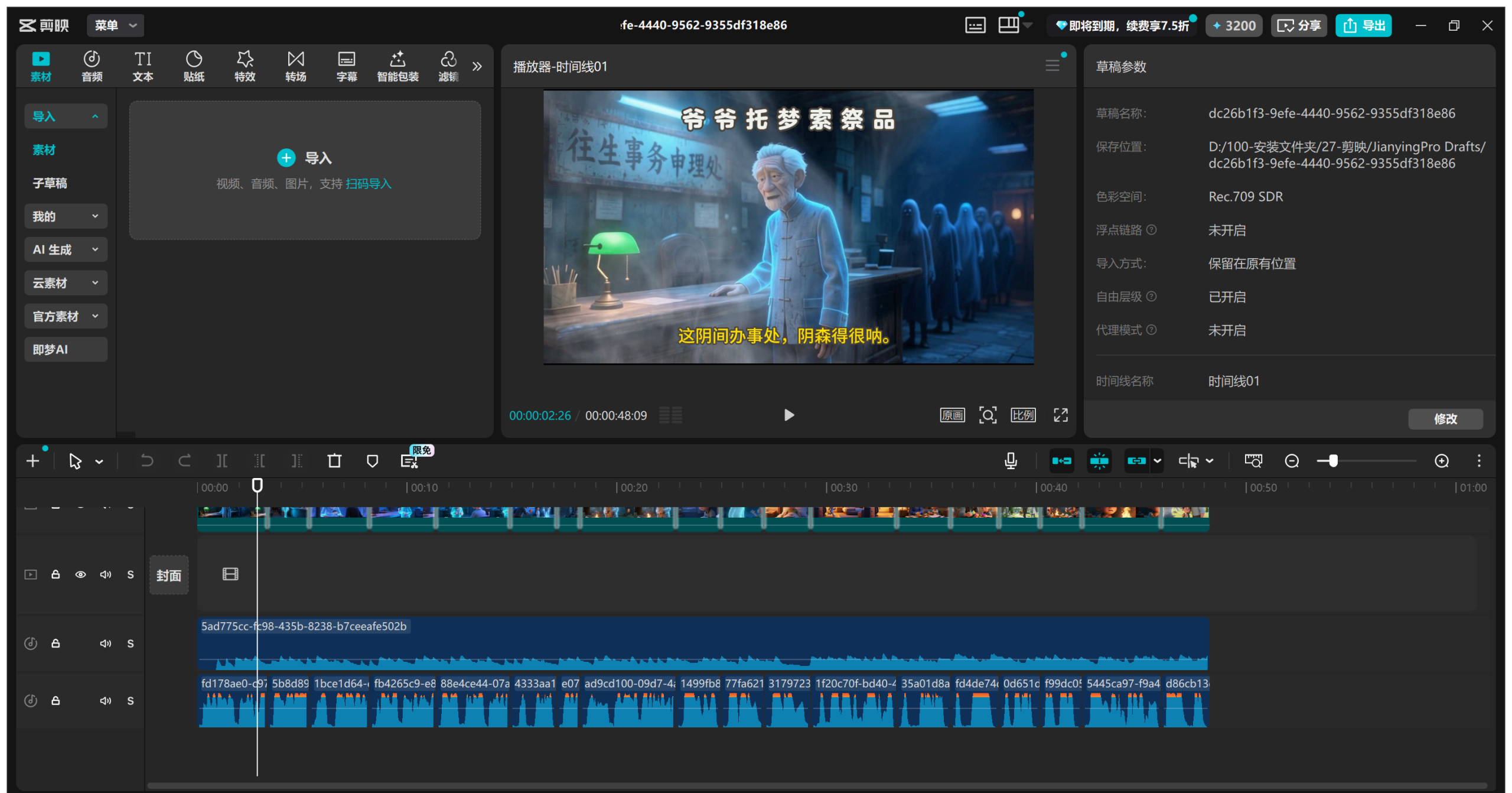
Task: Toggle the cover track eye visibility
Action: click(x=80, y=574)
